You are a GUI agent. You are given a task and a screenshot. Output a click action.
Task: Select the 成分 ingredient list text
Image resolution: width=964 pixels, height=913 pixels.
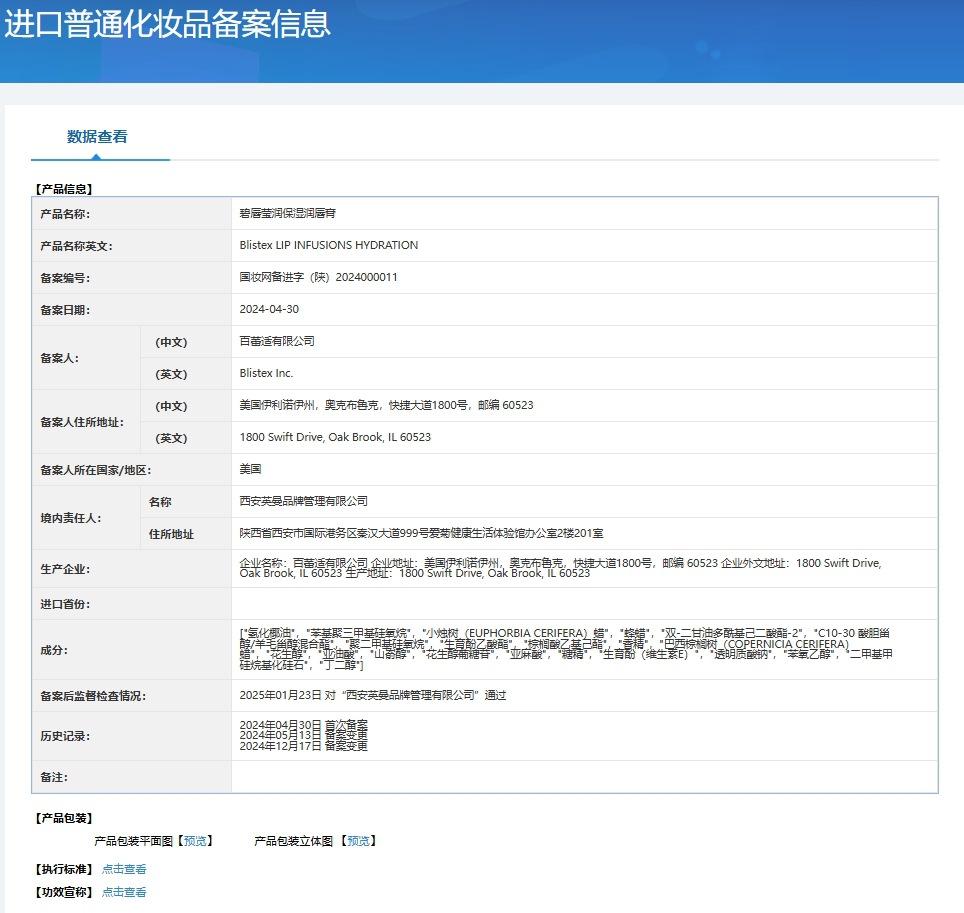pyautogui.click(x=566, y=649)
